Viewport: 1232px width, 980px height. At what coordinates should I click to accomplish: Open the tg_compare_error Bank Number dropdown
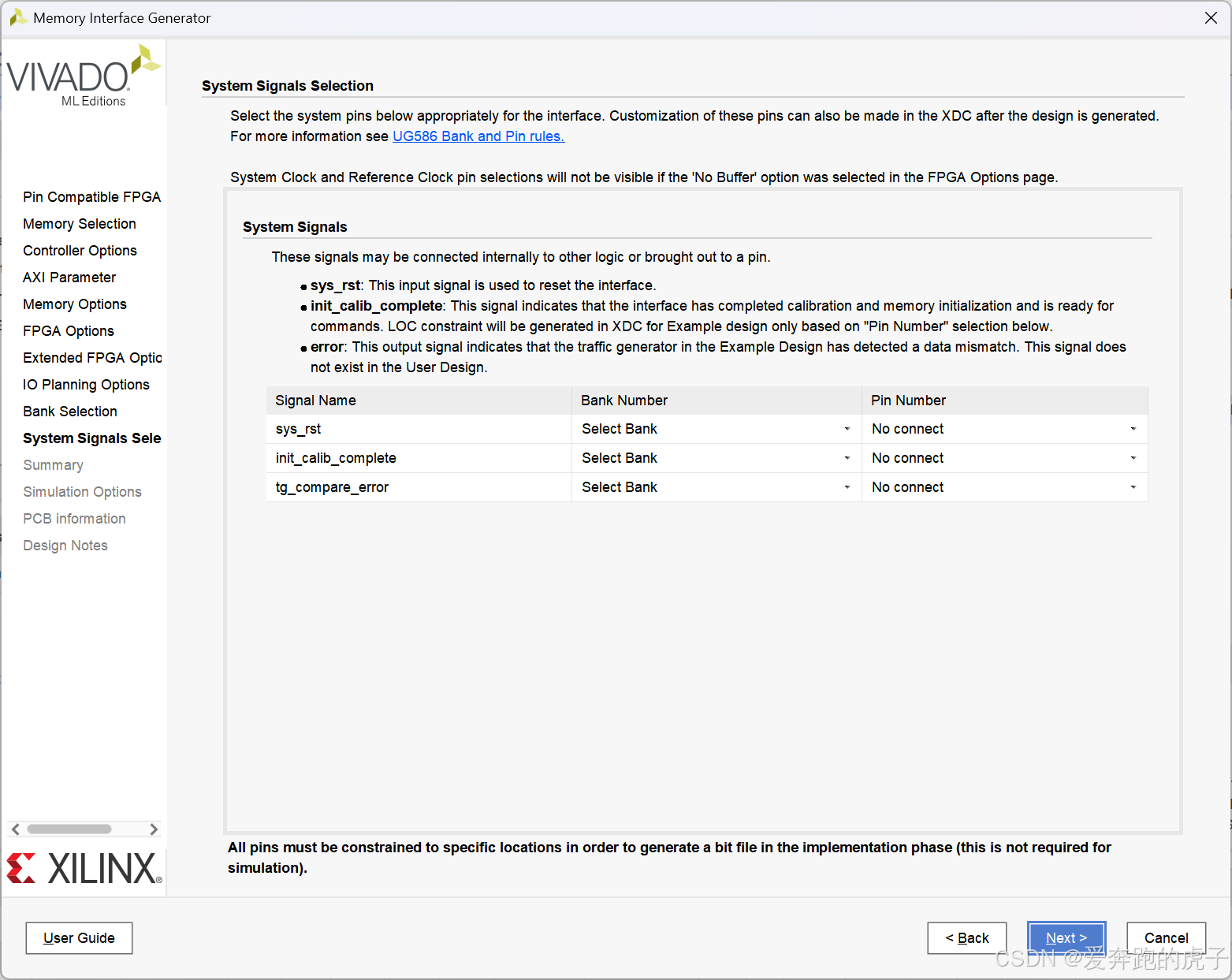coord(716,487)
